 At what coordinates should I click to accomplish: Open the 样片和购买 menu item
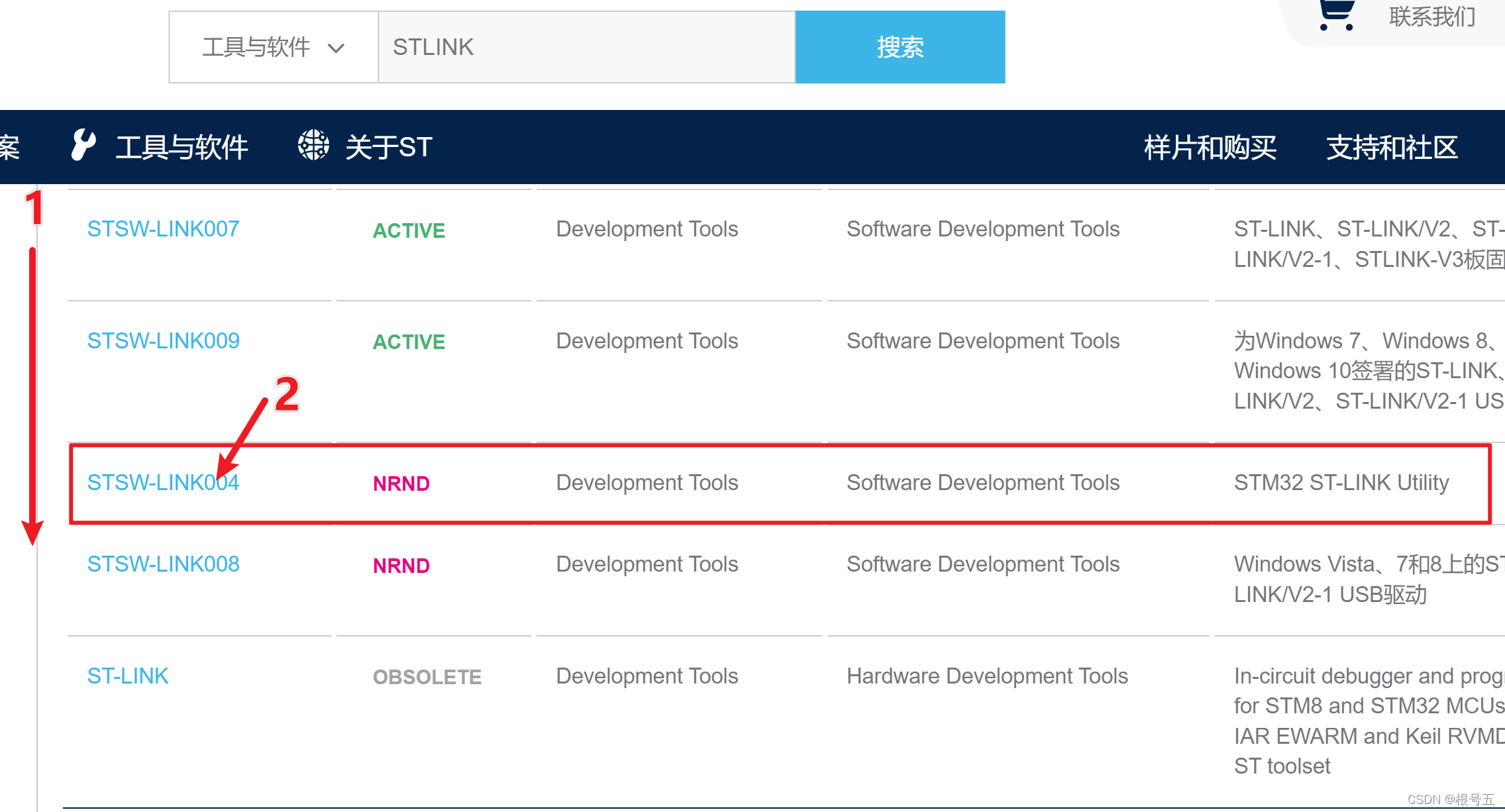click(1210, 147)
